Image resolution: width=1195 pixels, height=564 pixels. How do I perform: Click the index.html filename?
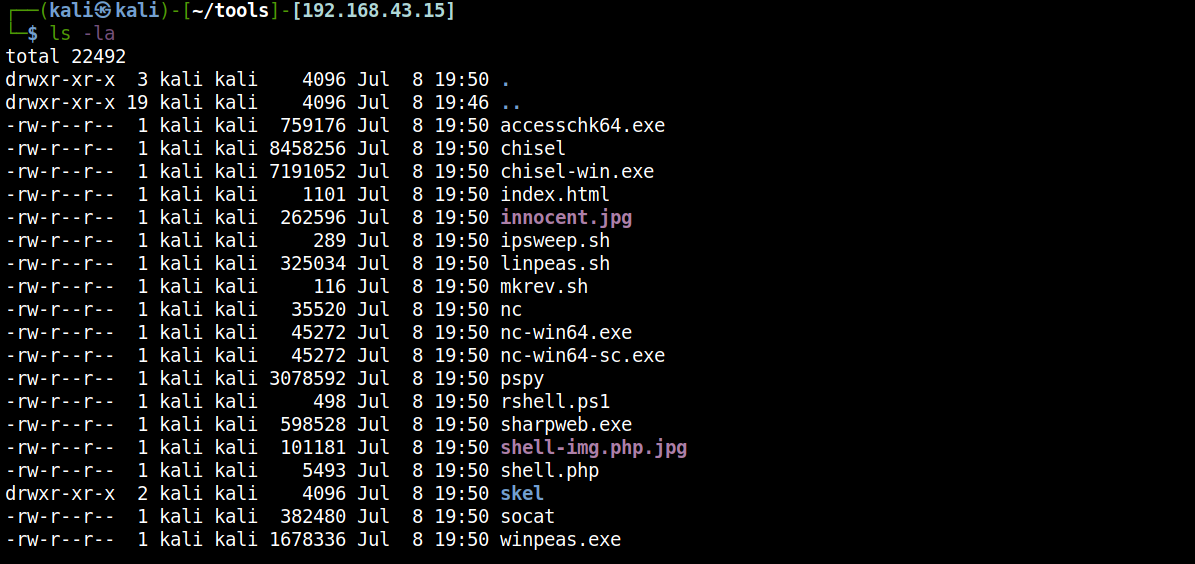pyautogui.click(x=555, y=195)
